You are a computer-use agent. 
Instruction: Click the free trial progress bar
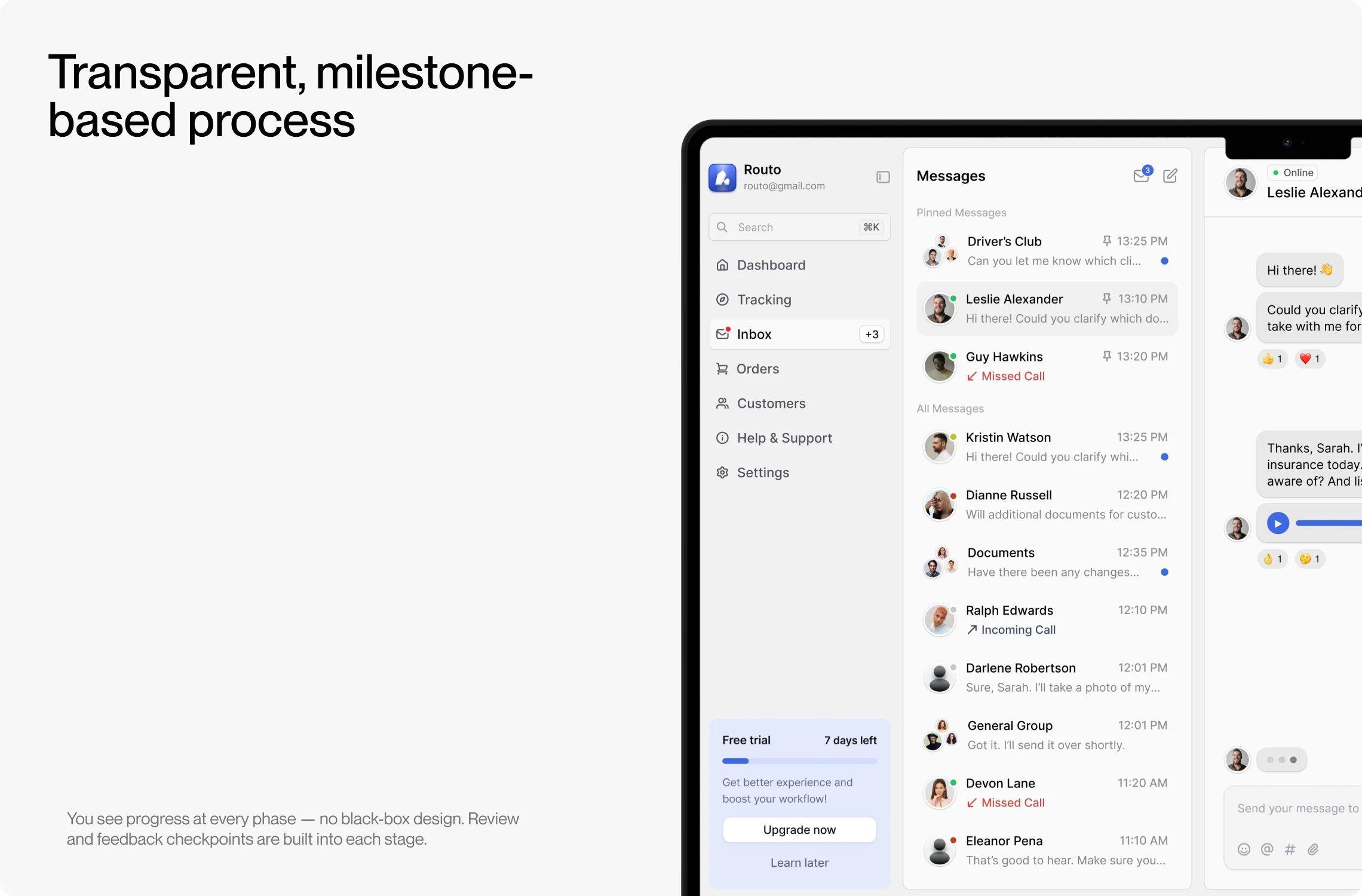coord(799,761)
